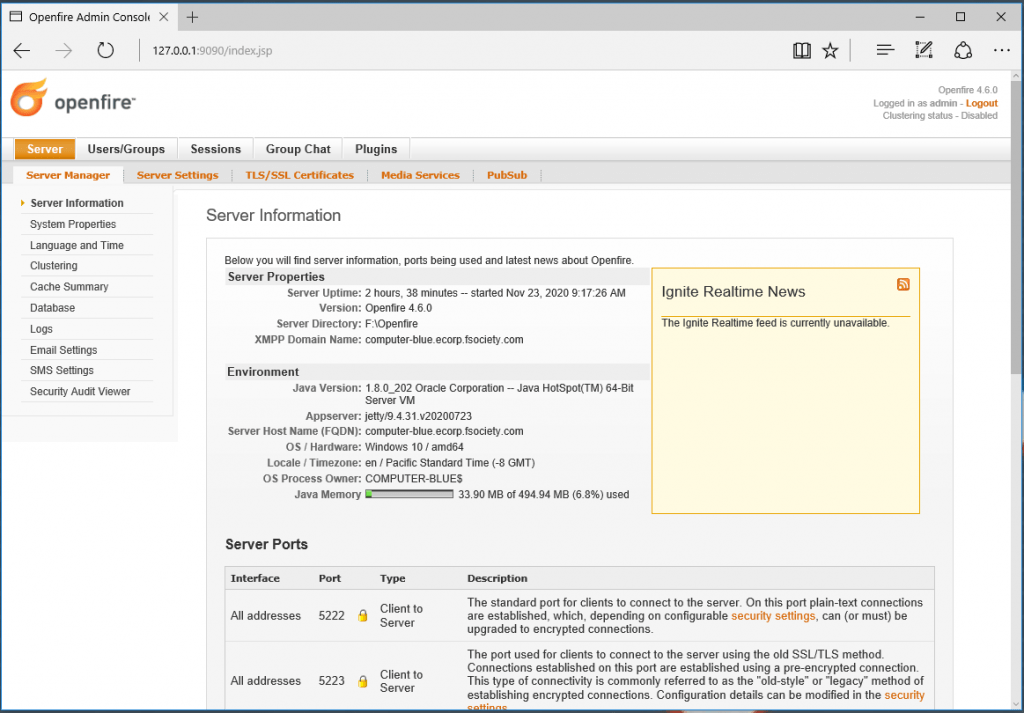This screenshot has width=1024, height=713.
Task: Click the port number "5222" cell
Action: click(332, 616)
